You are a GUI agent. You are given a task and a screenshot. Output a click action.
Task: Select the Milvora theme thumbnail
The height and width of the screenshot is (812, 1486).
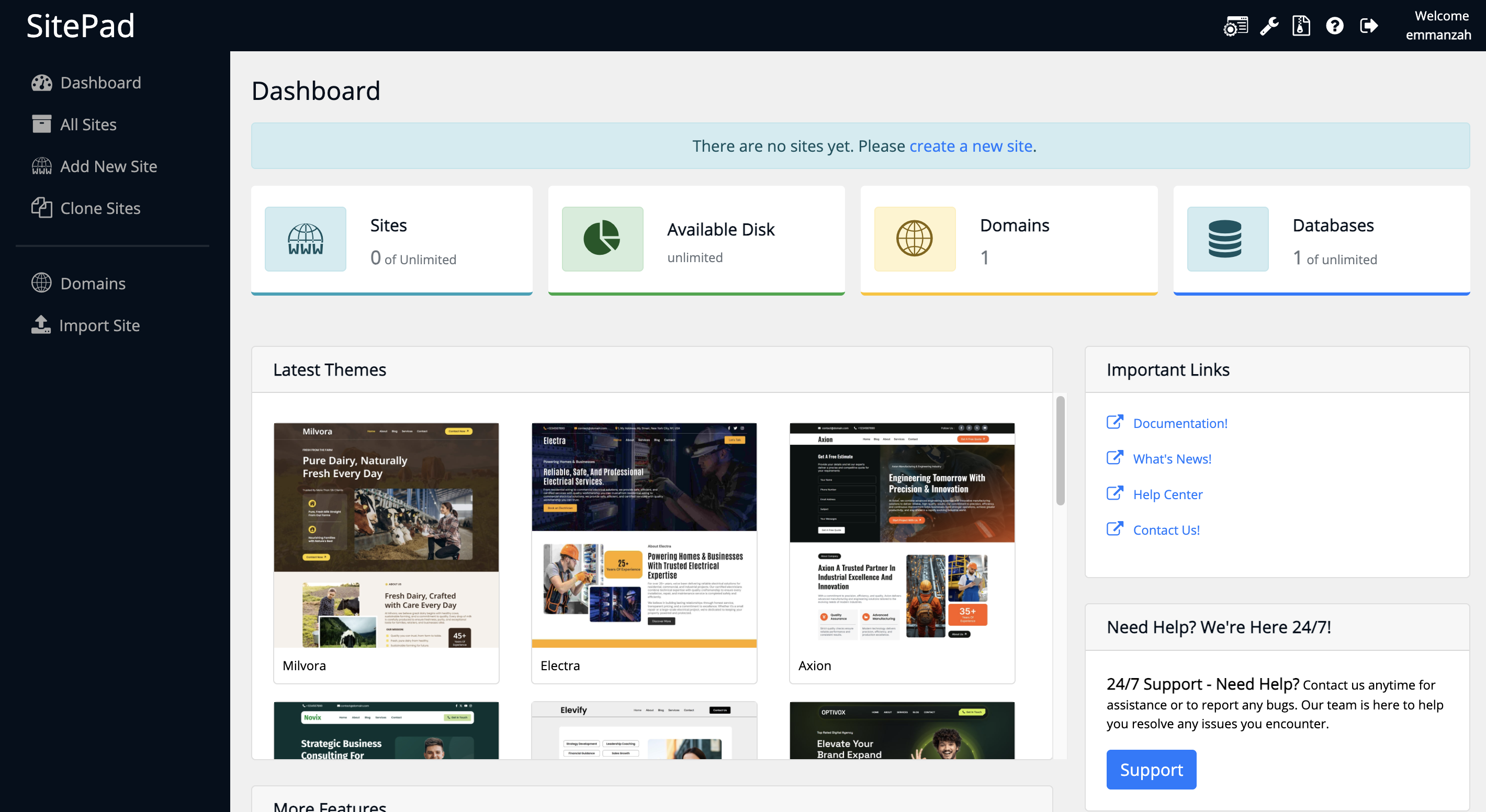386,536
